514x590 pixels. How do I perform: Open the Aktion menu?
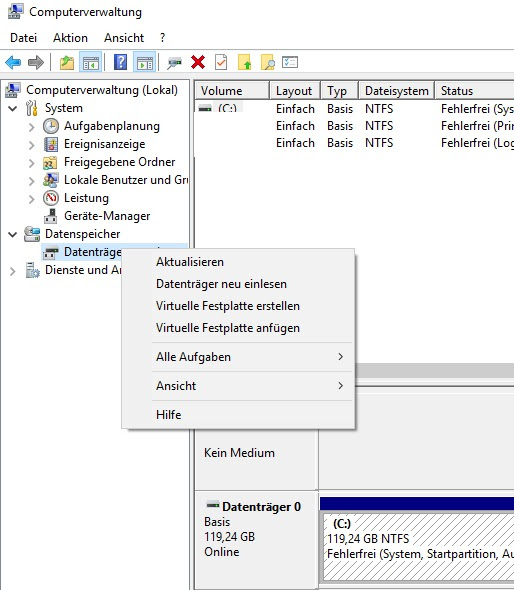[70, 38]
